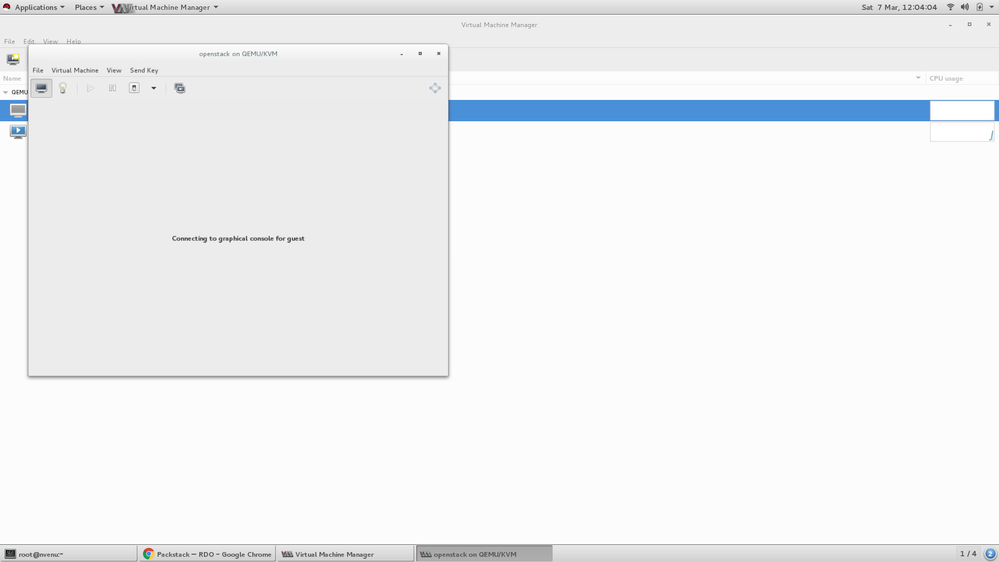Click the Run virtual machine play icon
This screenshot has height=562, width=999.
(90, 88)
